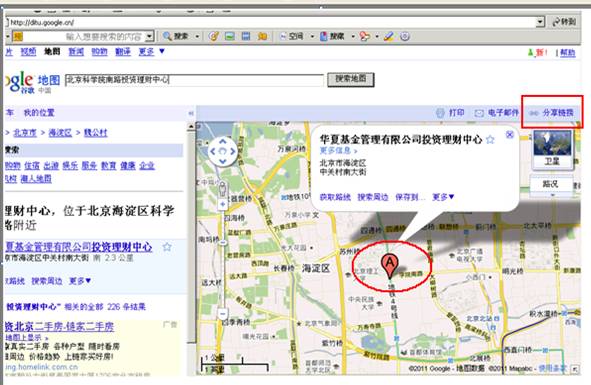Screen dimensions: 591x385
Task: Click the 北京市 breadcrumb link
Action: coord(25,133)
